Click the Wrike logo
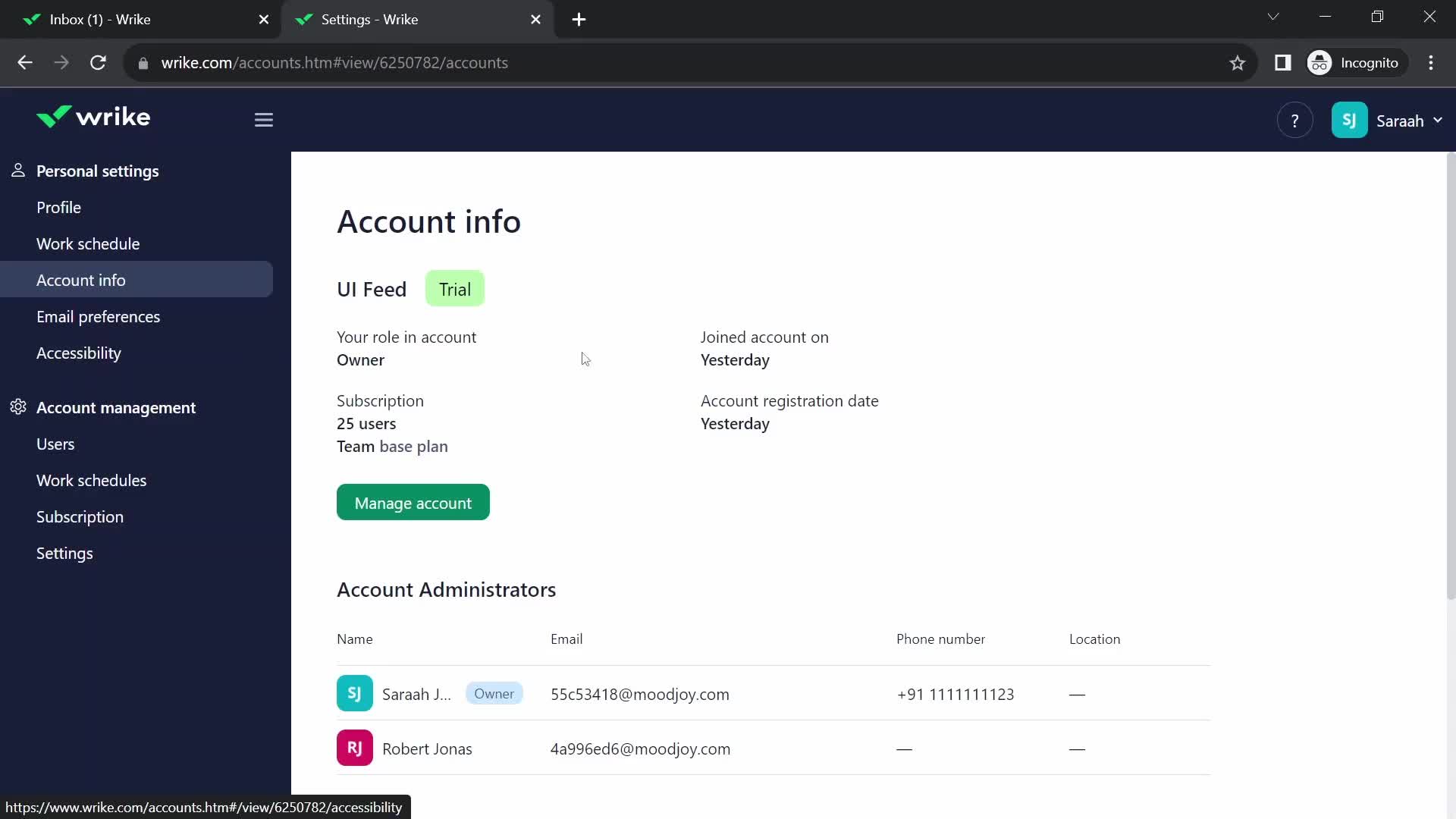This screenshot has width=1456, height=819. point(93,118)
